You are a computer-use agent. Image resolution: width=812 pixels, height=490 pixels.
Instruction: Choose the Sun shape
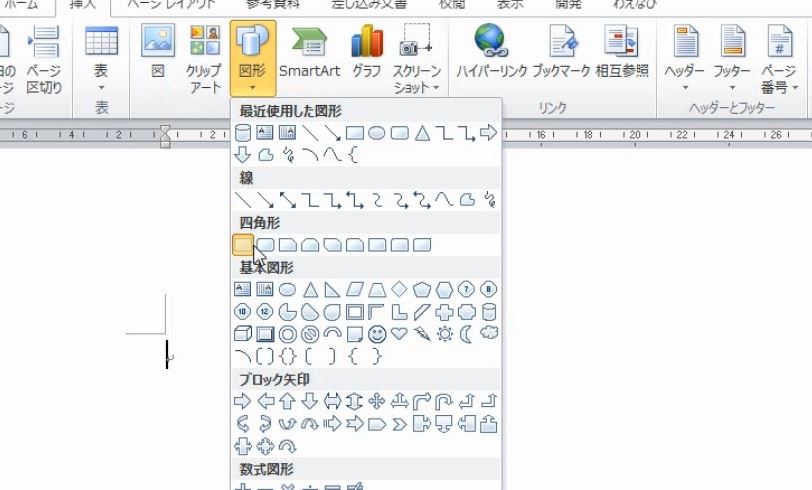click(444, 334)
